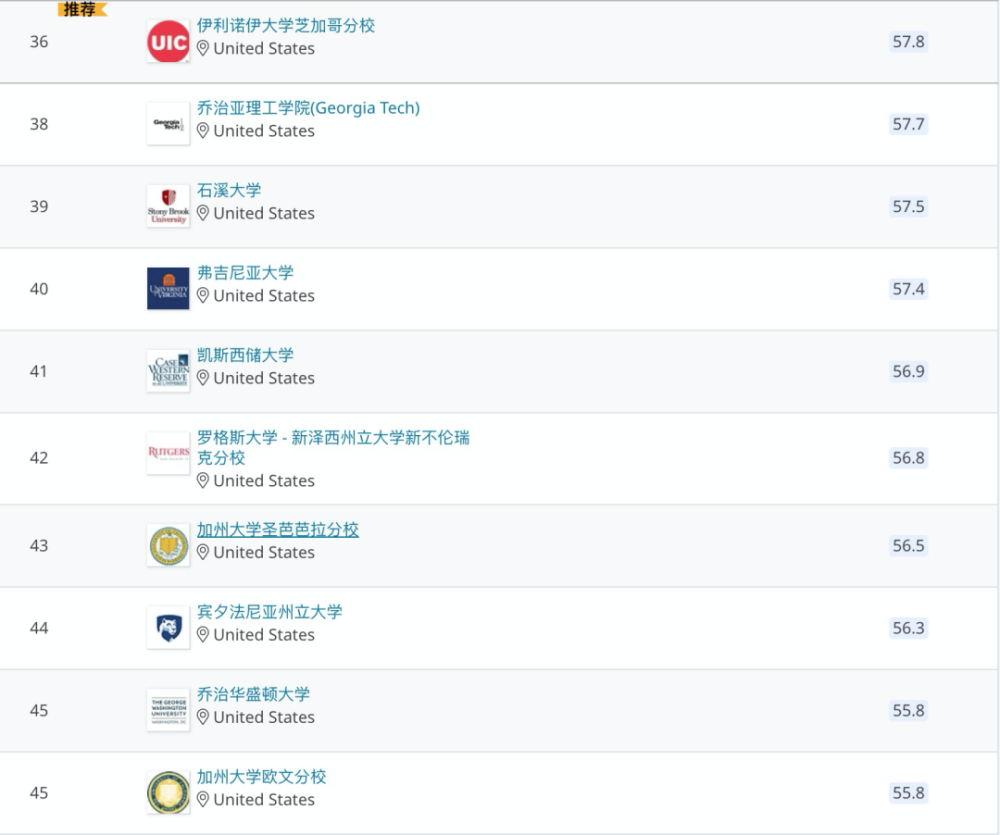Click the score 57.5
Viewport: 1000px width, 835px height.
point(908,206)
